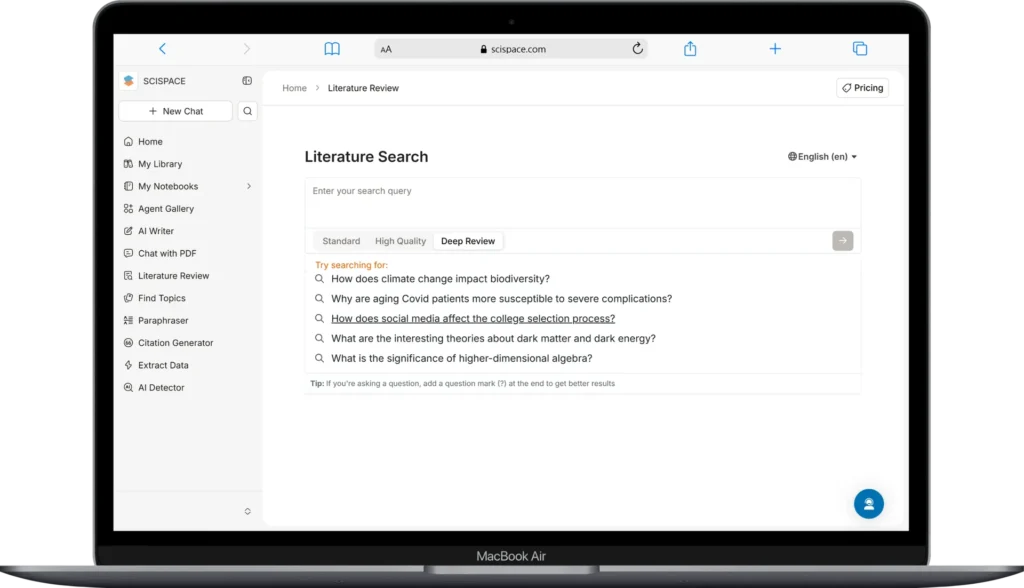1024x588 pixels.
Task: Open AI Writer from the sidebar
Action: coord(155,231)
